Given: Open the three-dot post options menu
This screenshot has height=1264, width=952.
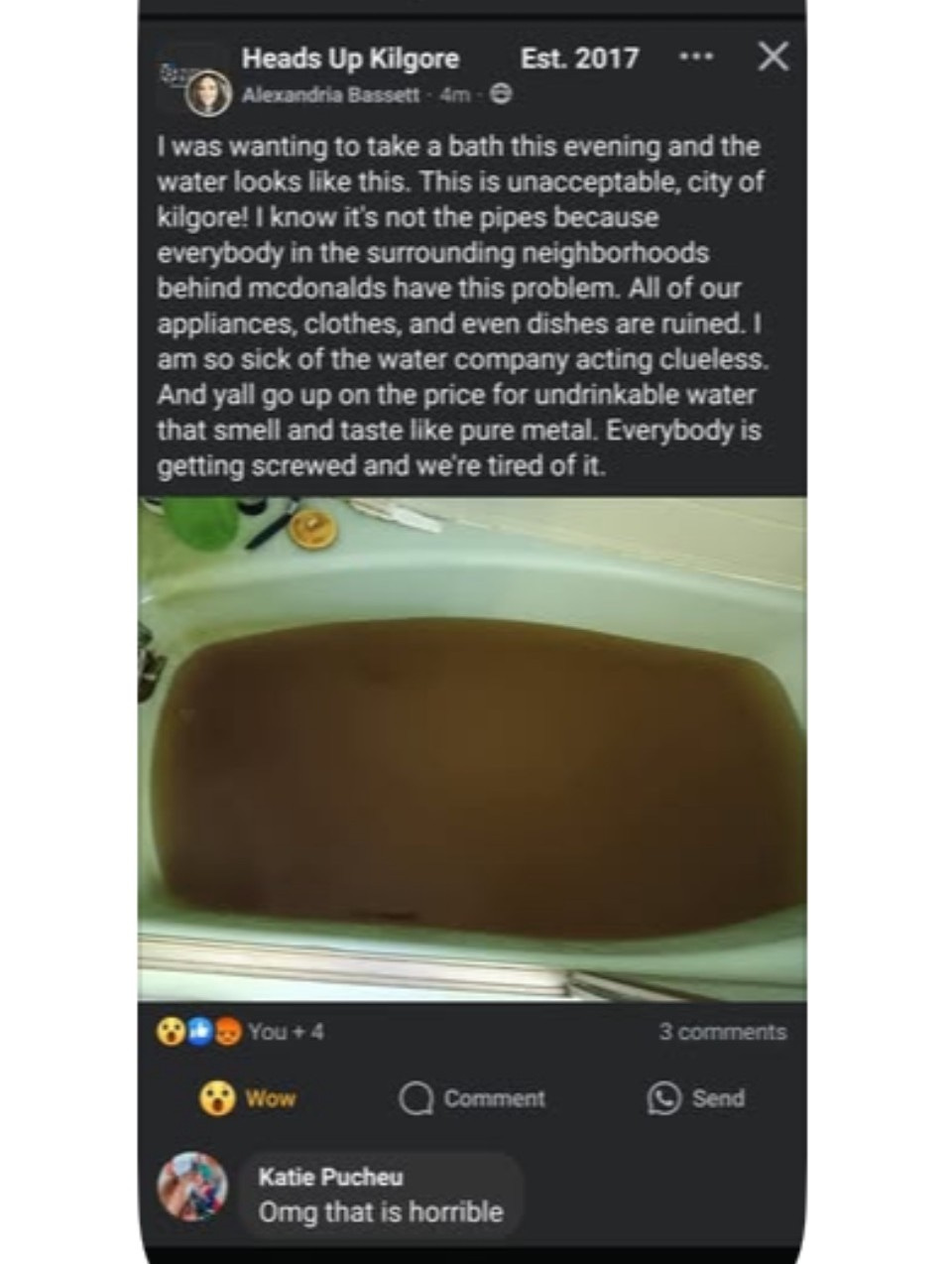Looking at the screenshot, I should click(696, 58).
